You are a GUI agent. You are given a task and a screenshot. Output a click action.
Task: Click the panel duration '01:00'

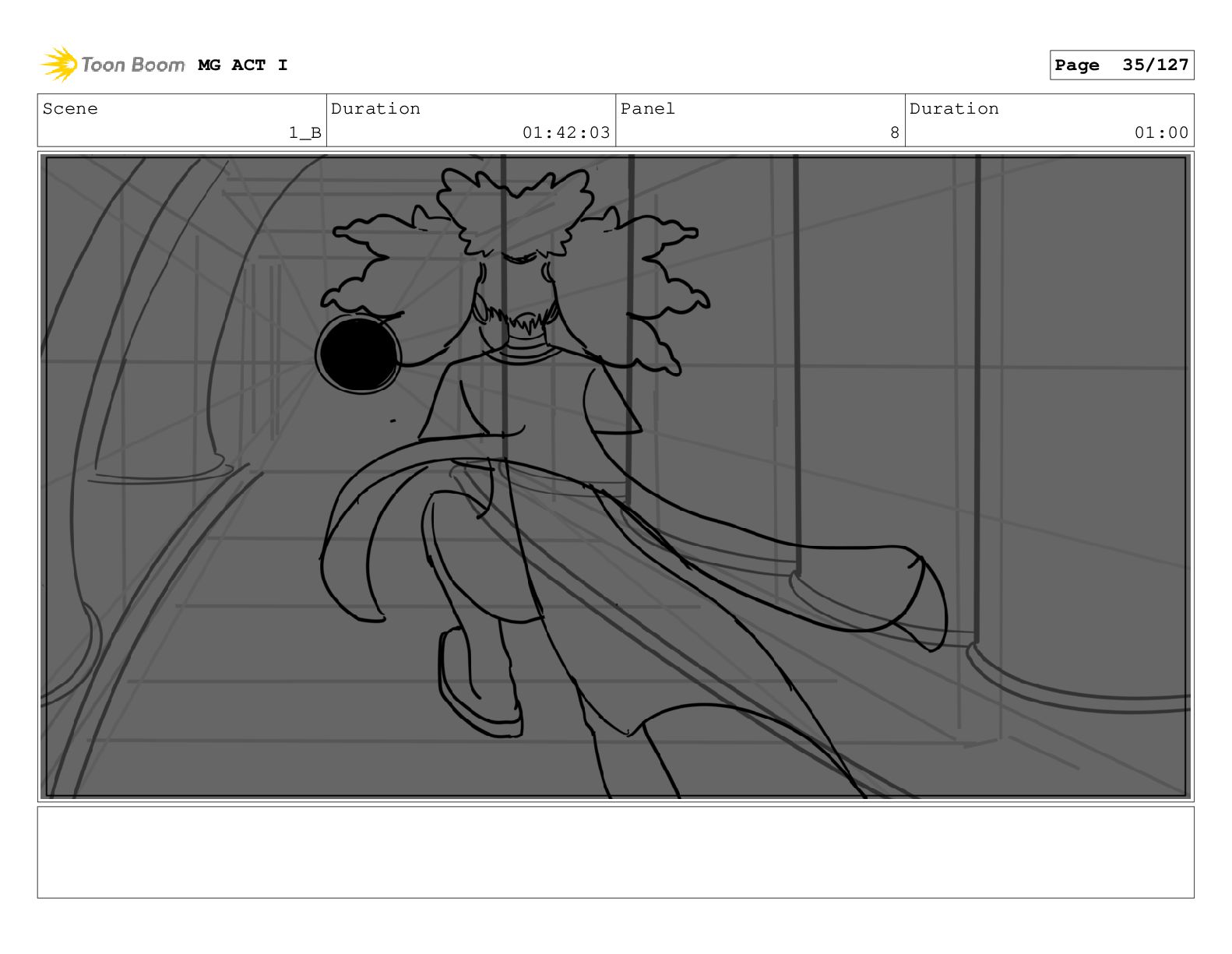tap(1161, 133)
